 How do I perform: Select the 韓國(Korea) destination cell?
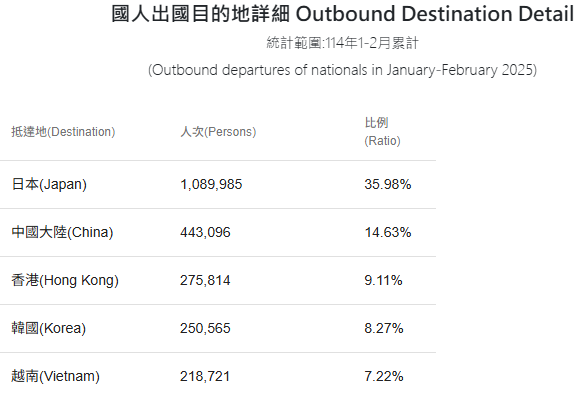pyautogui.click(x=49, y=328)
